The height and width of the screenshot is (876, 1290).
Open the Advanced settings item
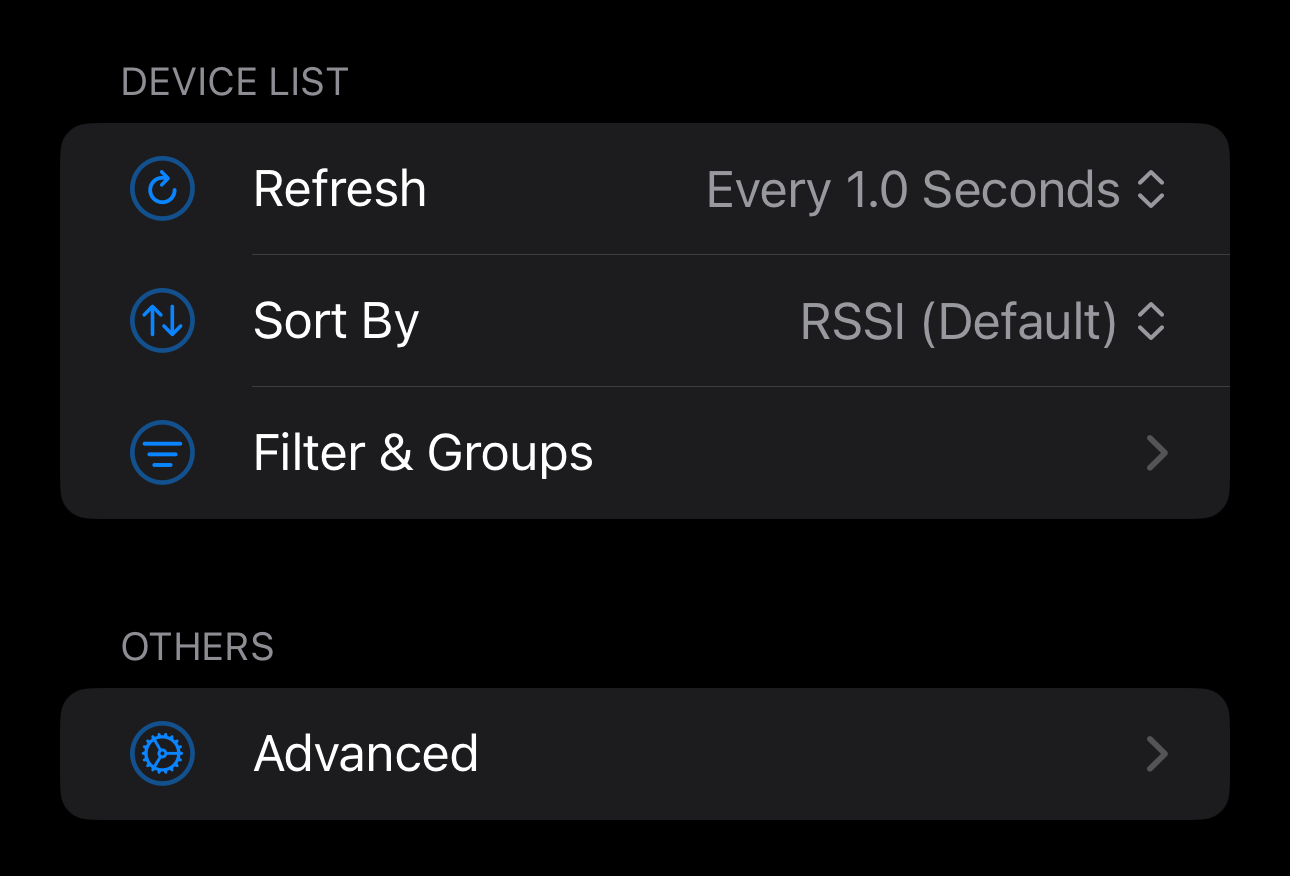point(366,754)
